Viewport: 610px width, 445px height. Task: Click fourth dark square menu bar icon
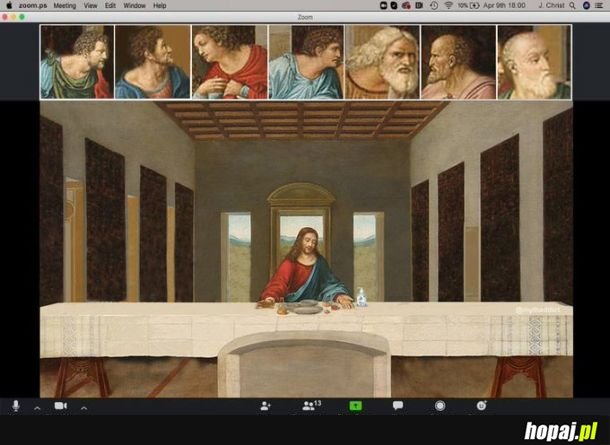click(419, 5)
